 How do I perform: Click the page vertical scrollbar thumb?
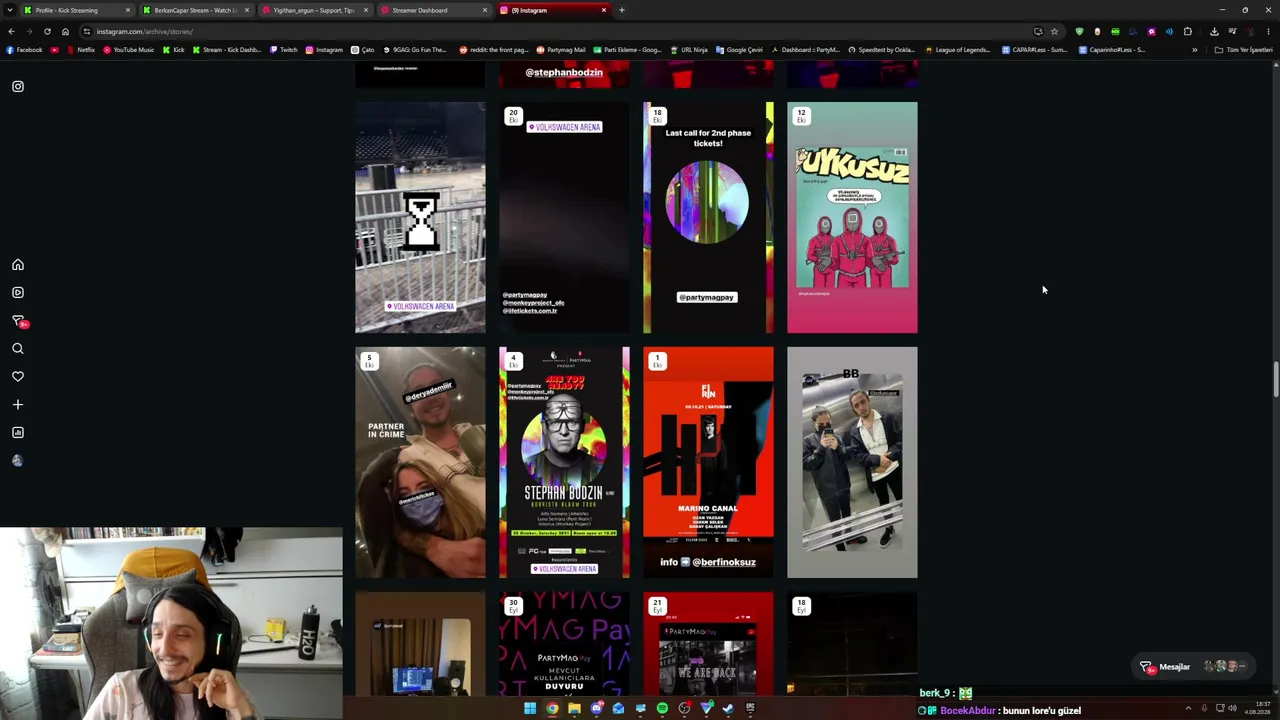point(1275,382)
